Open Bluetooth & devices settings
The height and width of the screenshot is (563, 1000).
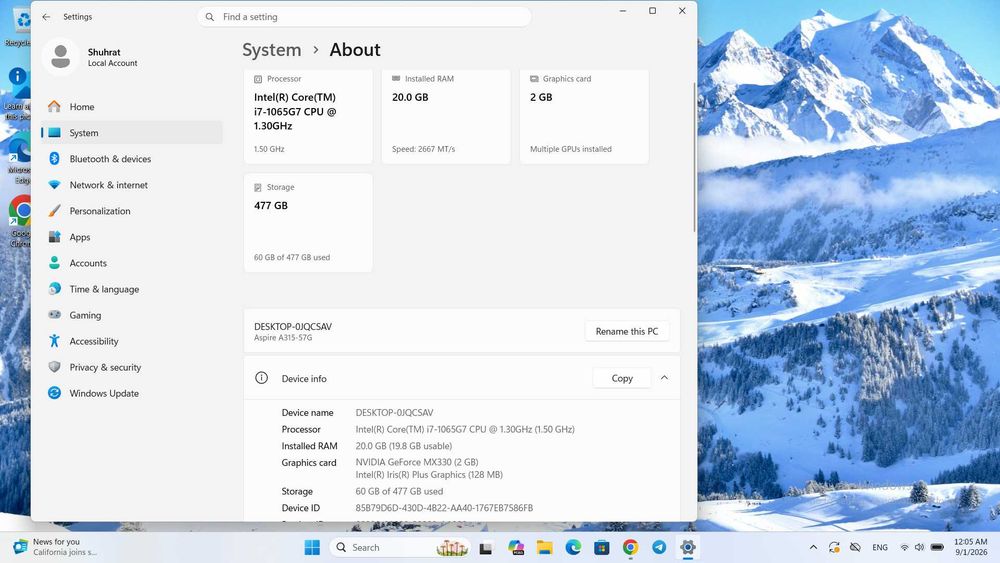pyautogui.click(x=132, y=159)
